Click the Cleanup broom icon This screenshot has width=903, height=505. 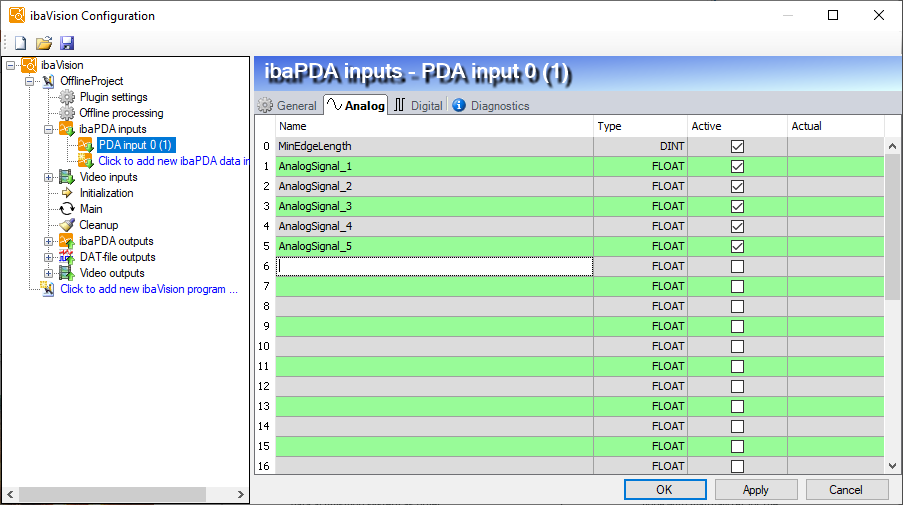pyautogui.click(x=67, y=225)
